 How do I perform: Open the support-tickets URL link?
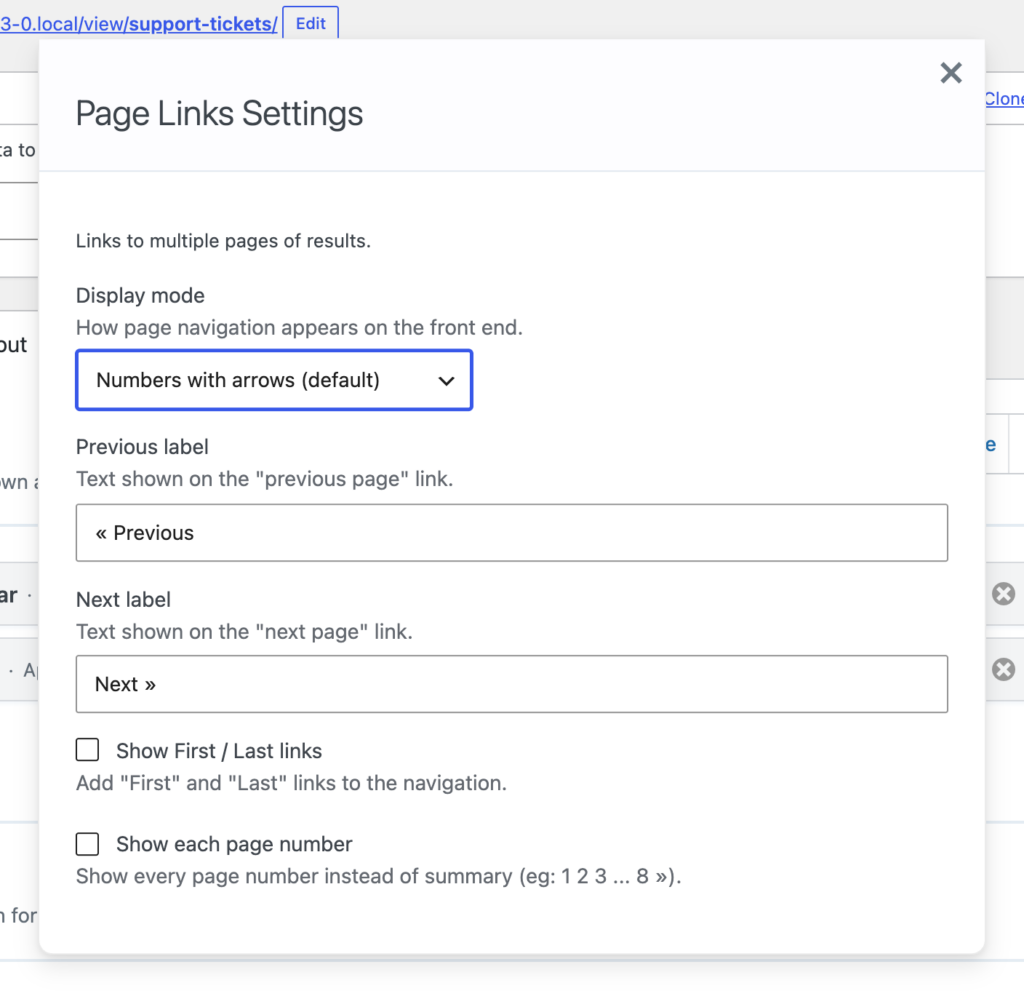click(138, 24)
